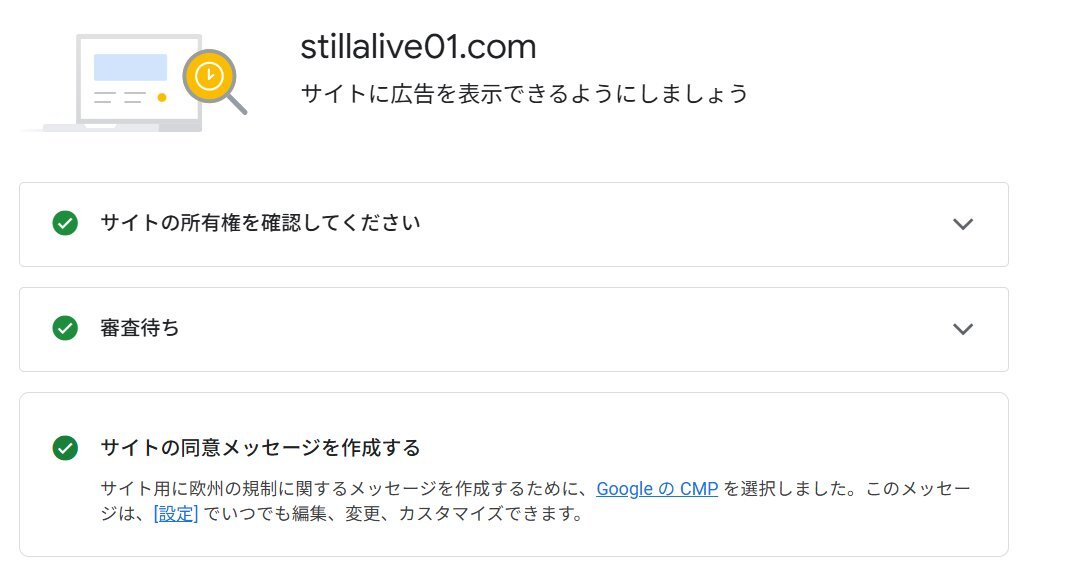Expand the サイトの所有権を確認してください section chevron
1066x585 pixels.
(963, 224)
